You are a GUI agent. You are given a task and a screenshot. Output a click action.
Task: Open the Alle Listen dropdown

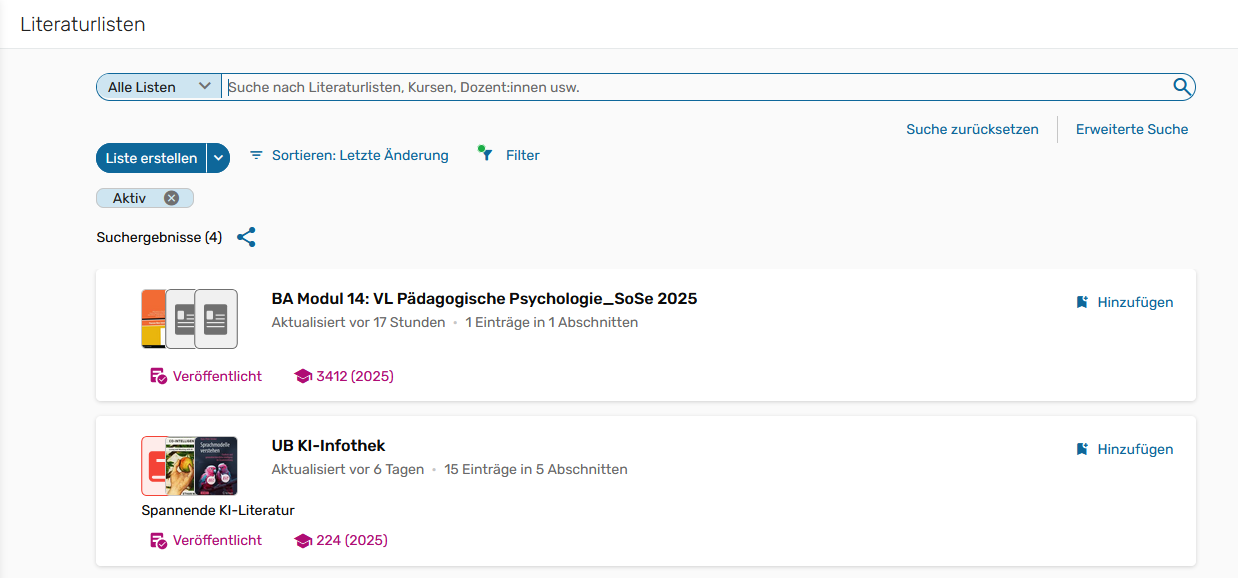(157, 86)
